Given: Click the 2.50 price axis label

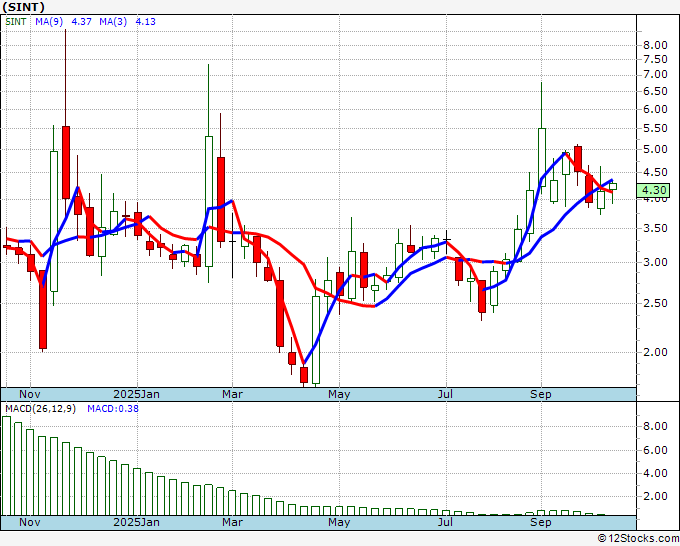Looking at the screenshot, I should [x=654, y=303].
